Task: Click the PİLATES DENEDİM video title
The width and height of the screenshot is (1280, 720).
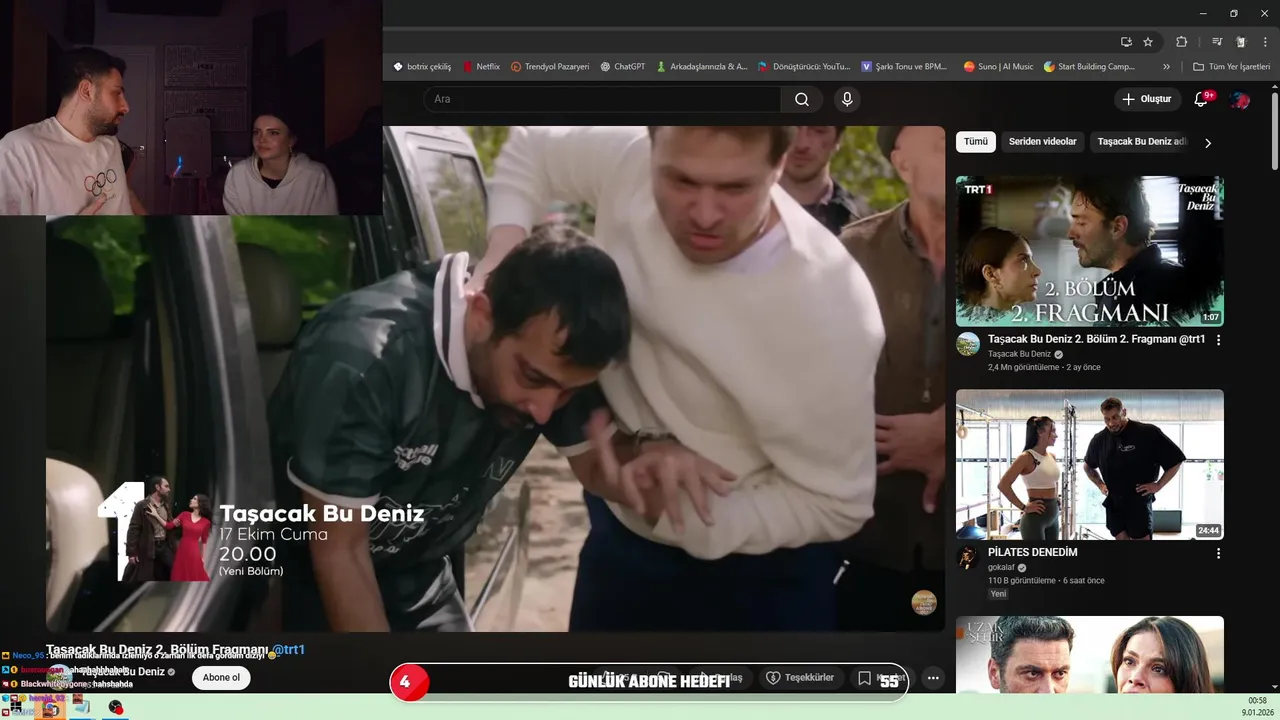Action: (x=1032, y=552)
